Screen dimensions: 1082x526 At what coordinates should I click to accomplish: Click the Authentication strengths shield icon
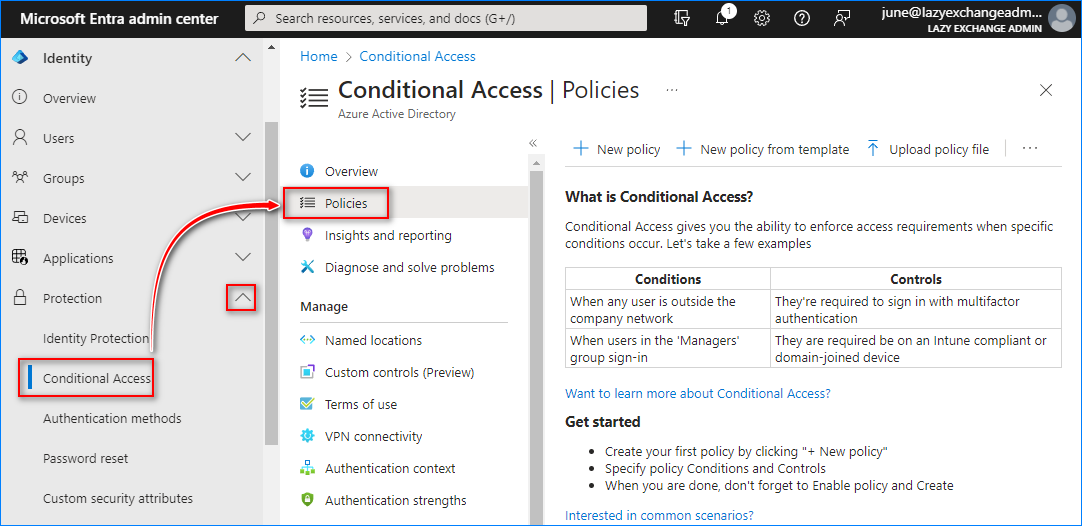click(307, 500)
